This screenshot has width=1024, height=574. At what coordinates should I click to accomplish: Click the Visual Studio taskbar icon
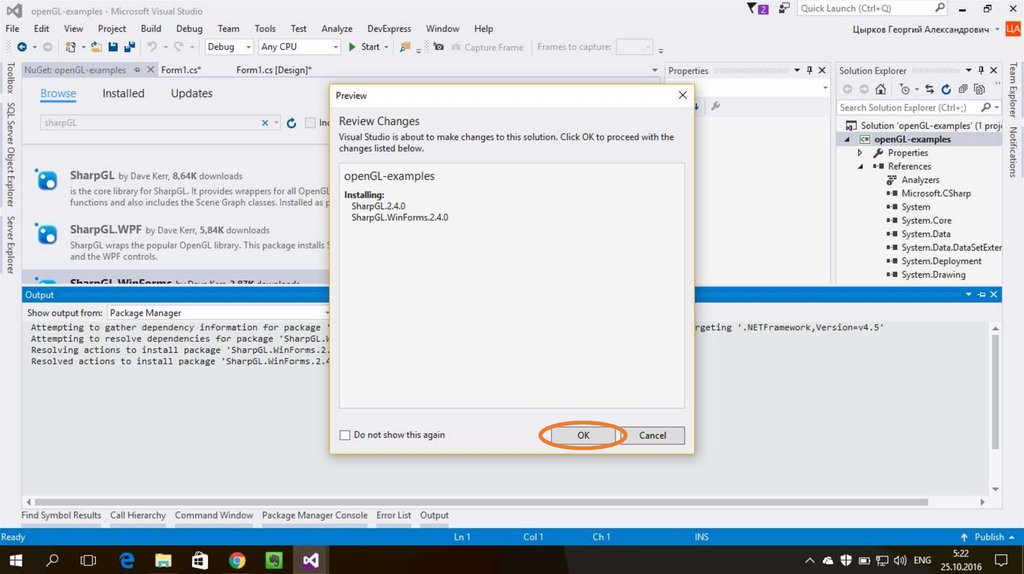[x=312, y=560]
